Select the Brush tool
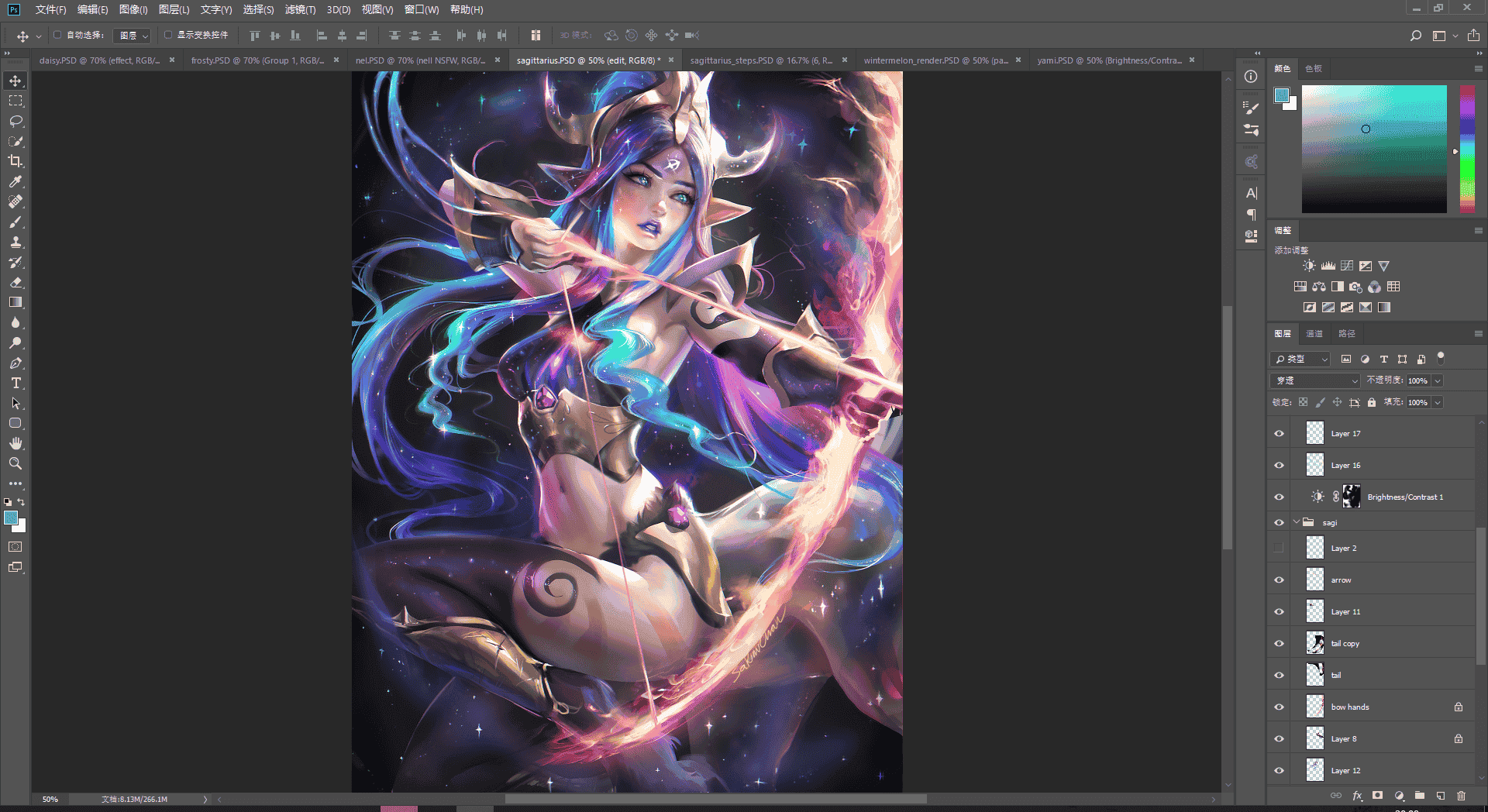This screenshot has width=1488, height=812. [15, 222]
